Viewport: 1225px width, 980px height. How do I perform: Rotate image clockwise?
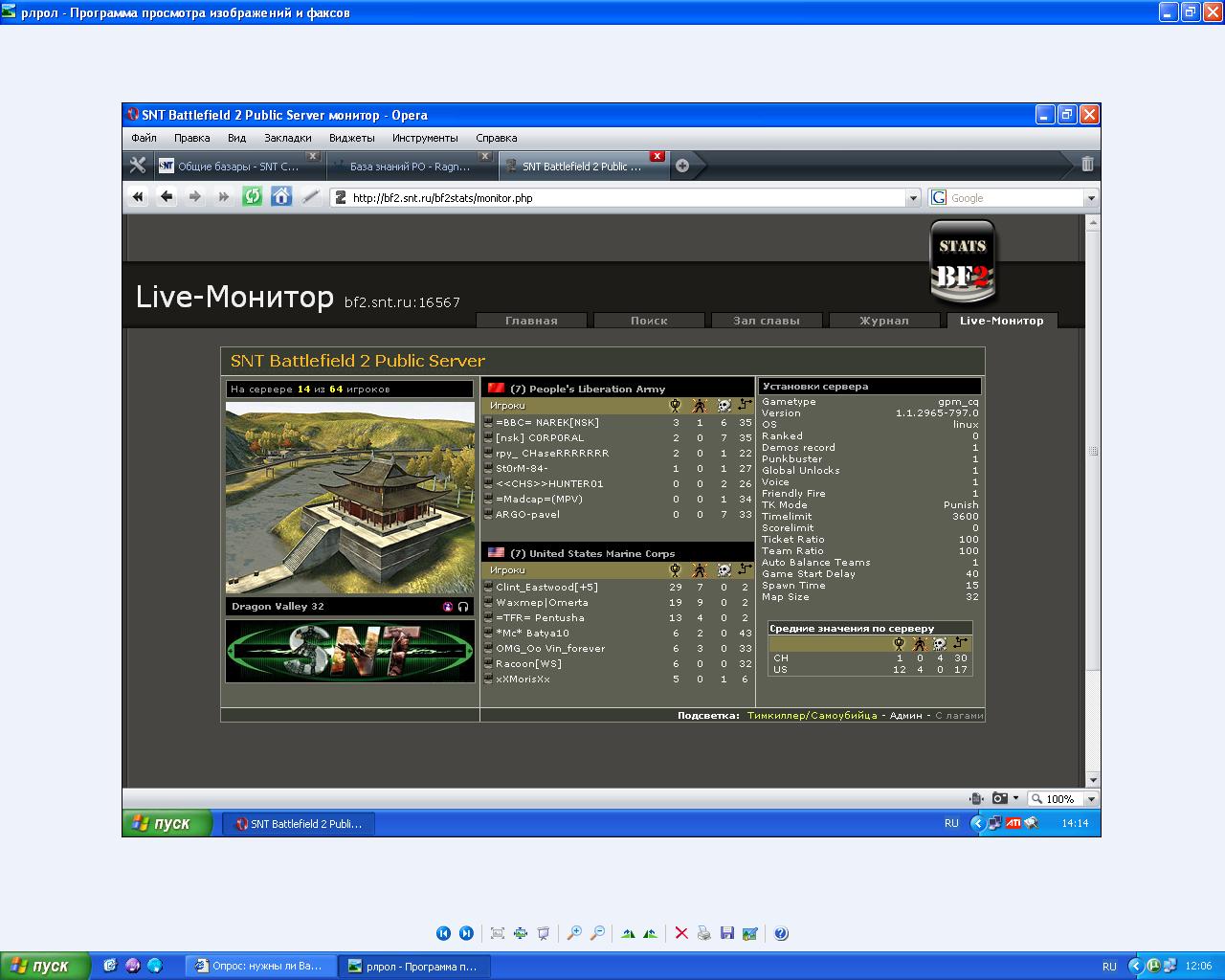point(628,933)
